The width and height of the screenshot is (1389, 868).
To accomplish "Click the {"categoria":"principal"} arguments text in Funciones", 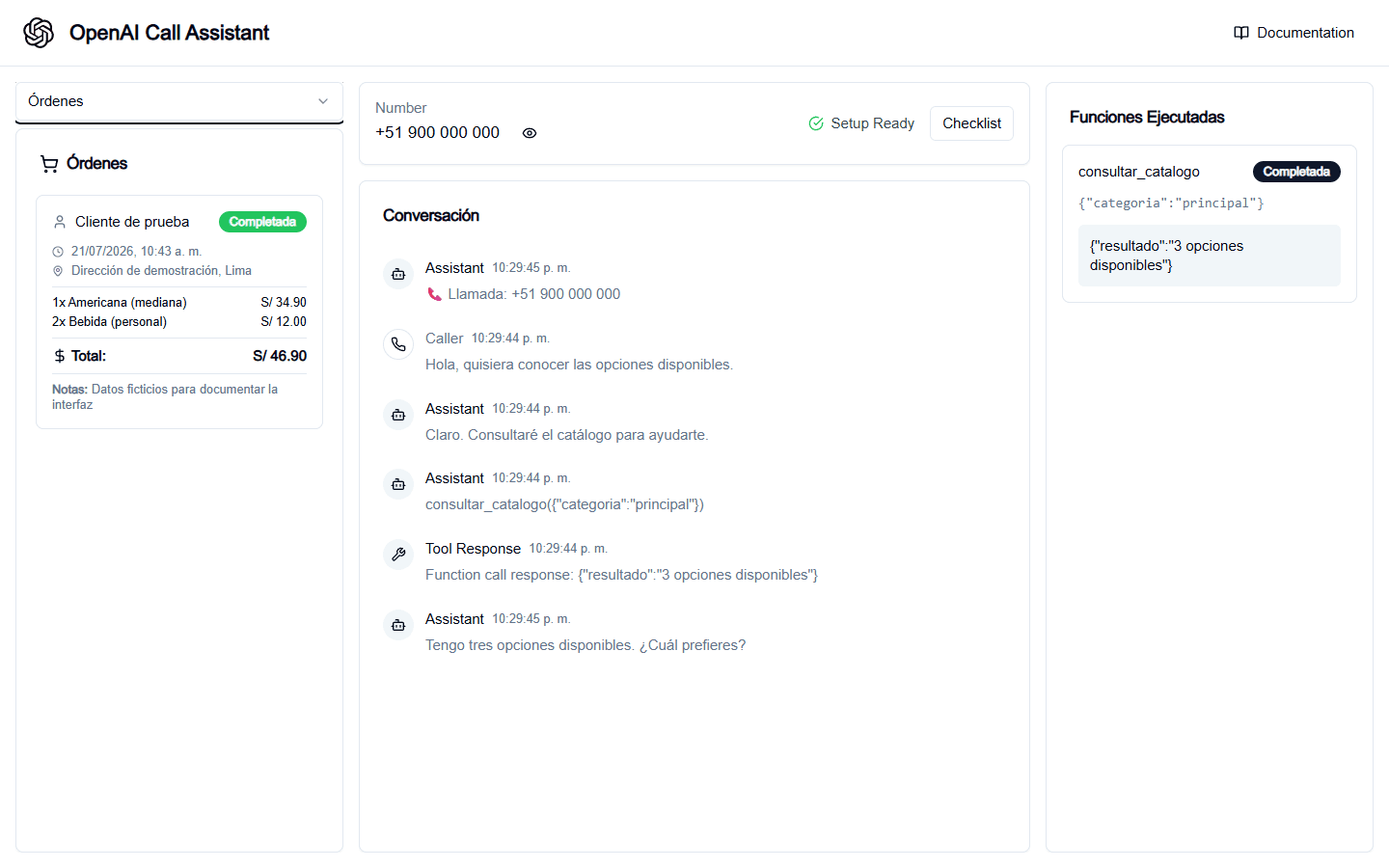I will pyautogui.click(x=1171, y=203).
